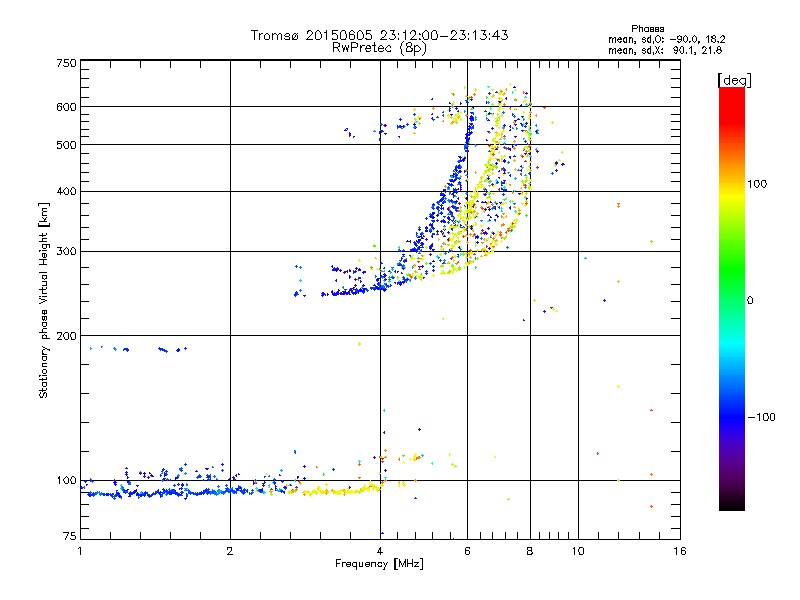The height and width of the screenshot is (600, 800).
Task: Click the '[deg]' colorbar unit label
Action: click(x=734, y=80)
